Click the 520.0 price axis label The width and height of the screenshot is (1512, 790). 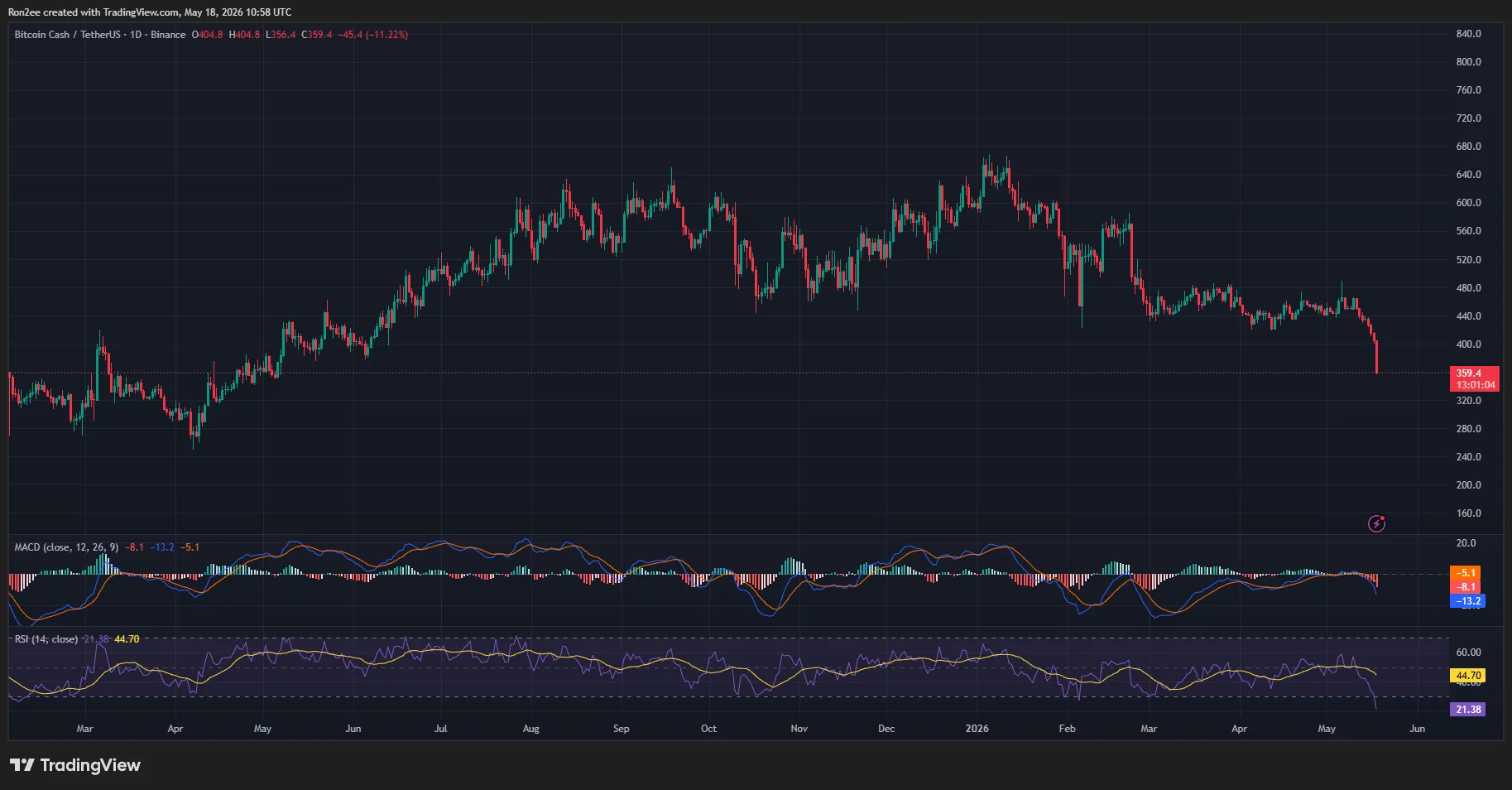1469,260
